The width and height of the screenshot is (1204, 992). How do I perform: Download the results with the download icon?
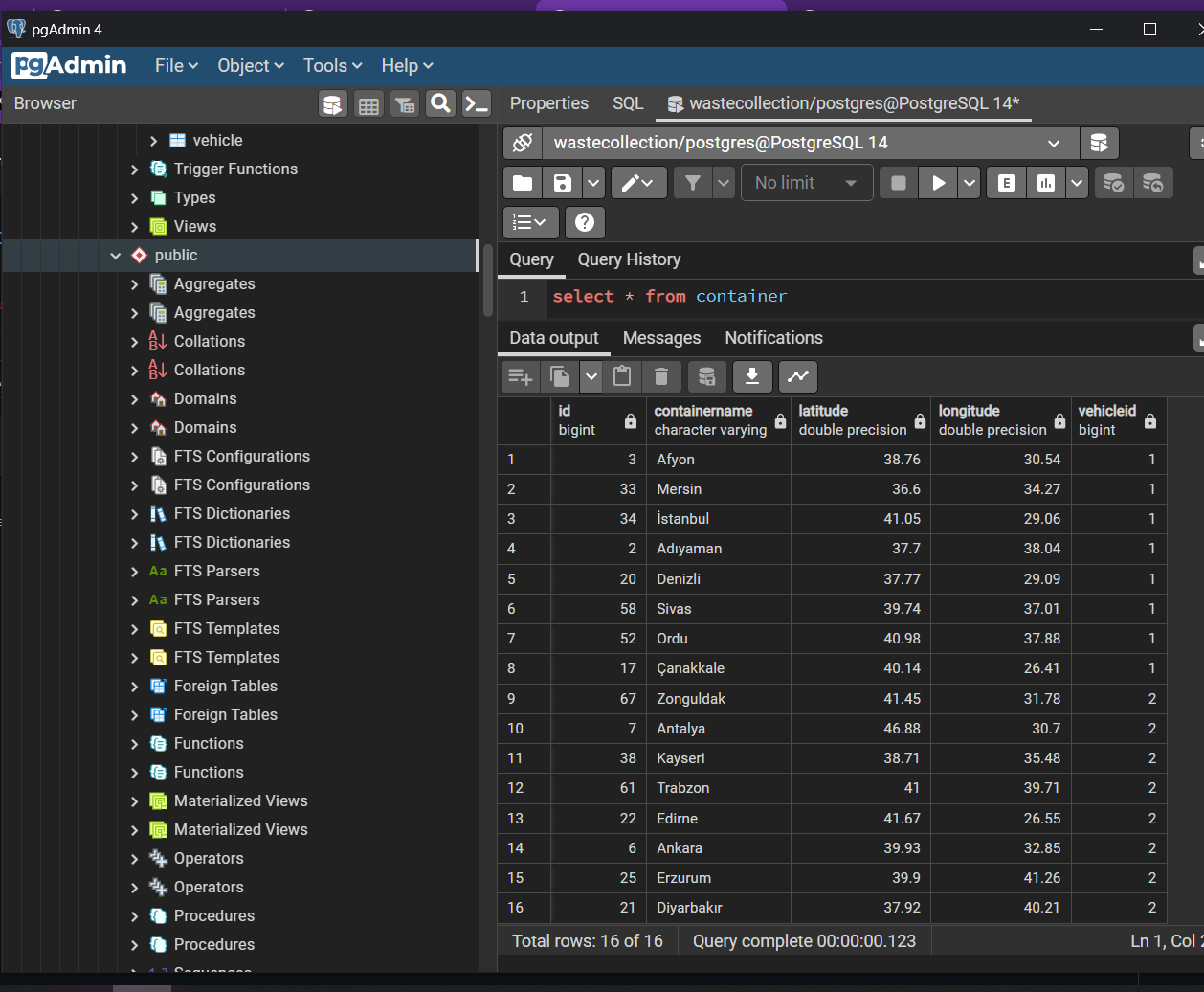click(x=752, y=376)
